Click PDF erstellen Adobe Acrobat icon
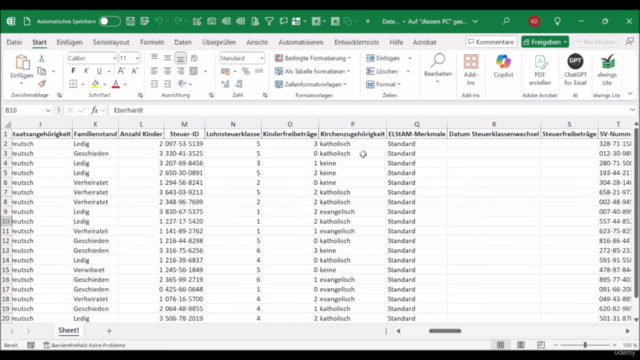 pyautogui.click(x=540, y=69)
